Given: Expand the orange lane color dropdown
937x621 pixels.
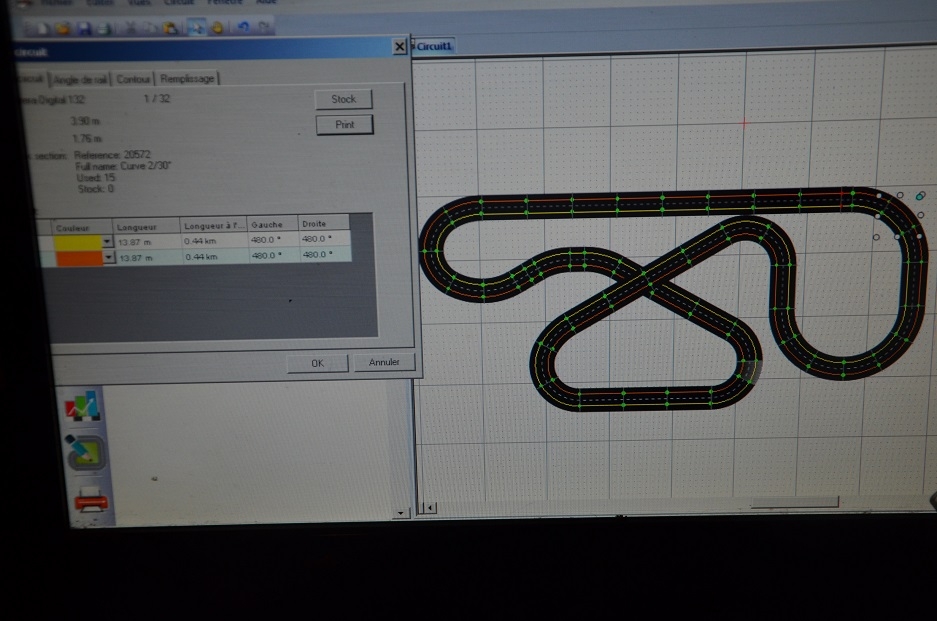Looking at the screenshot, I should pos(108,257).
